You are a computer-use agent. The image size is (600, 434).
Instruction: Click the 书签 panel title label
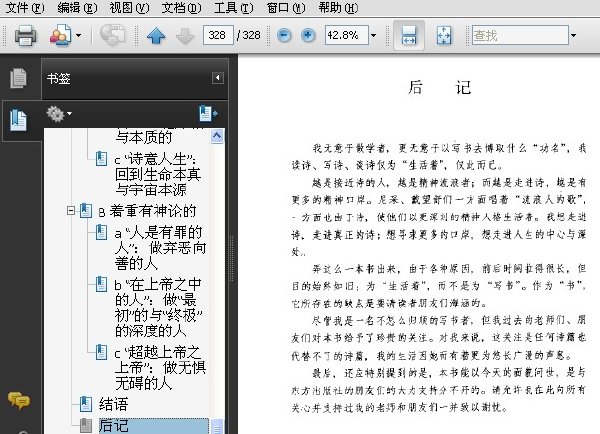(x=59, y=78)
